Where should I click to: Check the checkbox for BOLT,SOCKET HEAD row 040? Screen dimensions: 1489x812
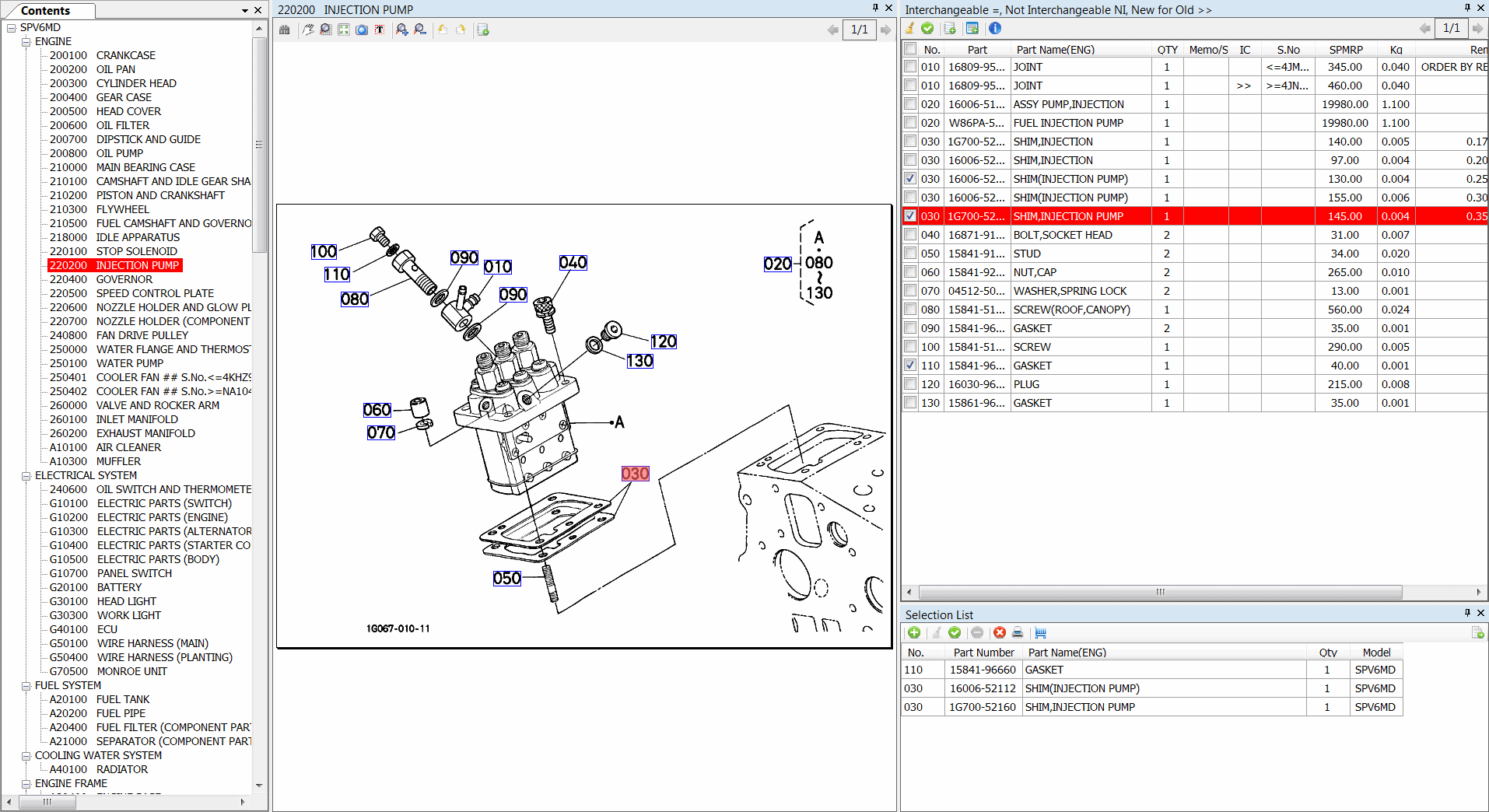(909, 234)
